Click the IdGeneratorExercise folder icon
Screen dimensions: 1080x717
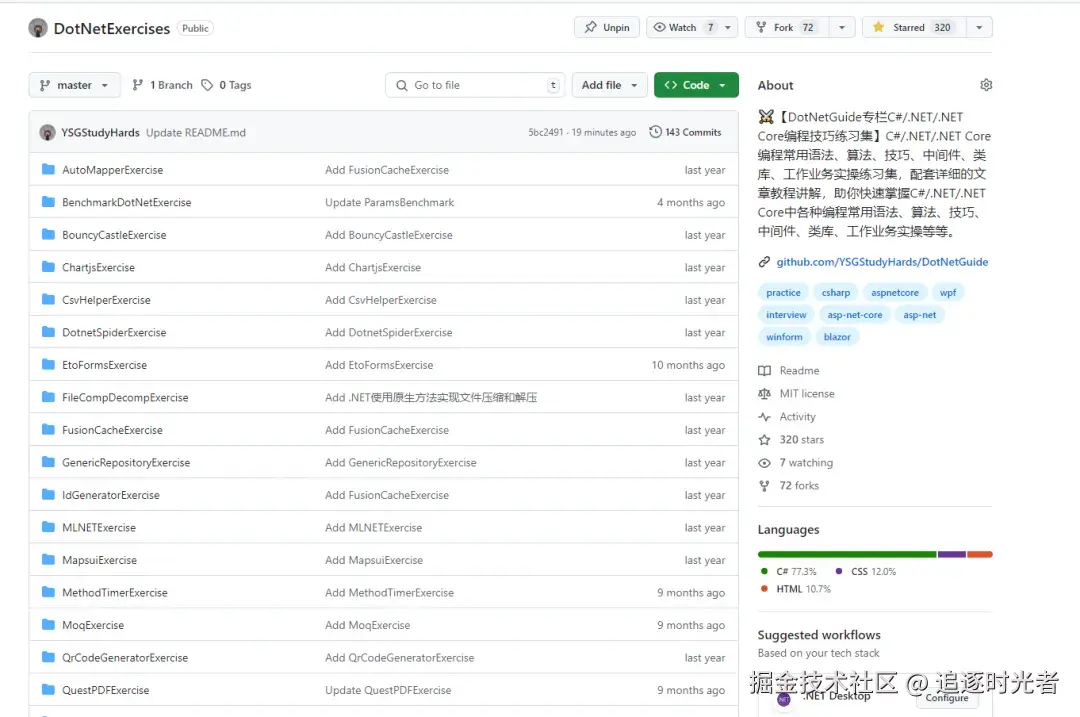48,495
